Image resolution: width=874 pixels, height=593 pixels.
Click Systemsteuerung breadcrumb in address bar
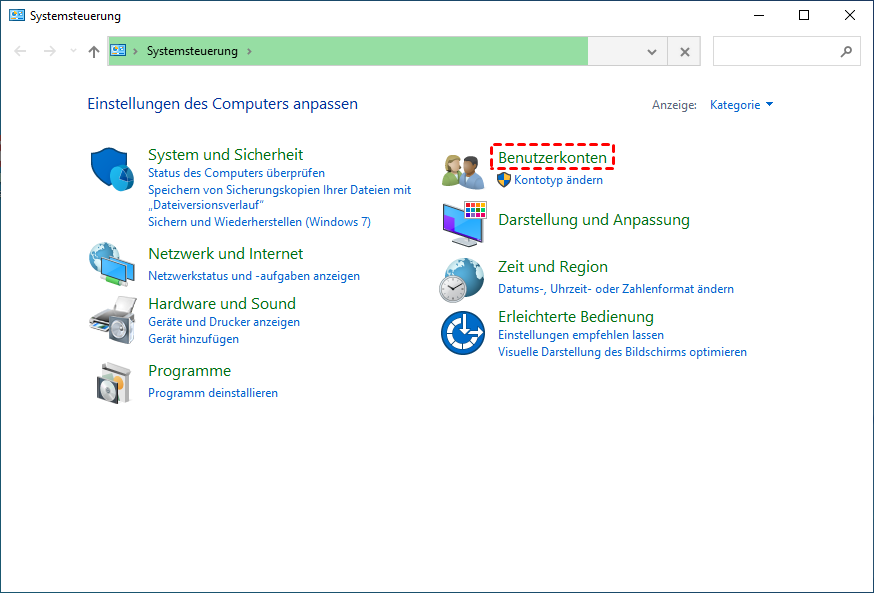point(192,51)
